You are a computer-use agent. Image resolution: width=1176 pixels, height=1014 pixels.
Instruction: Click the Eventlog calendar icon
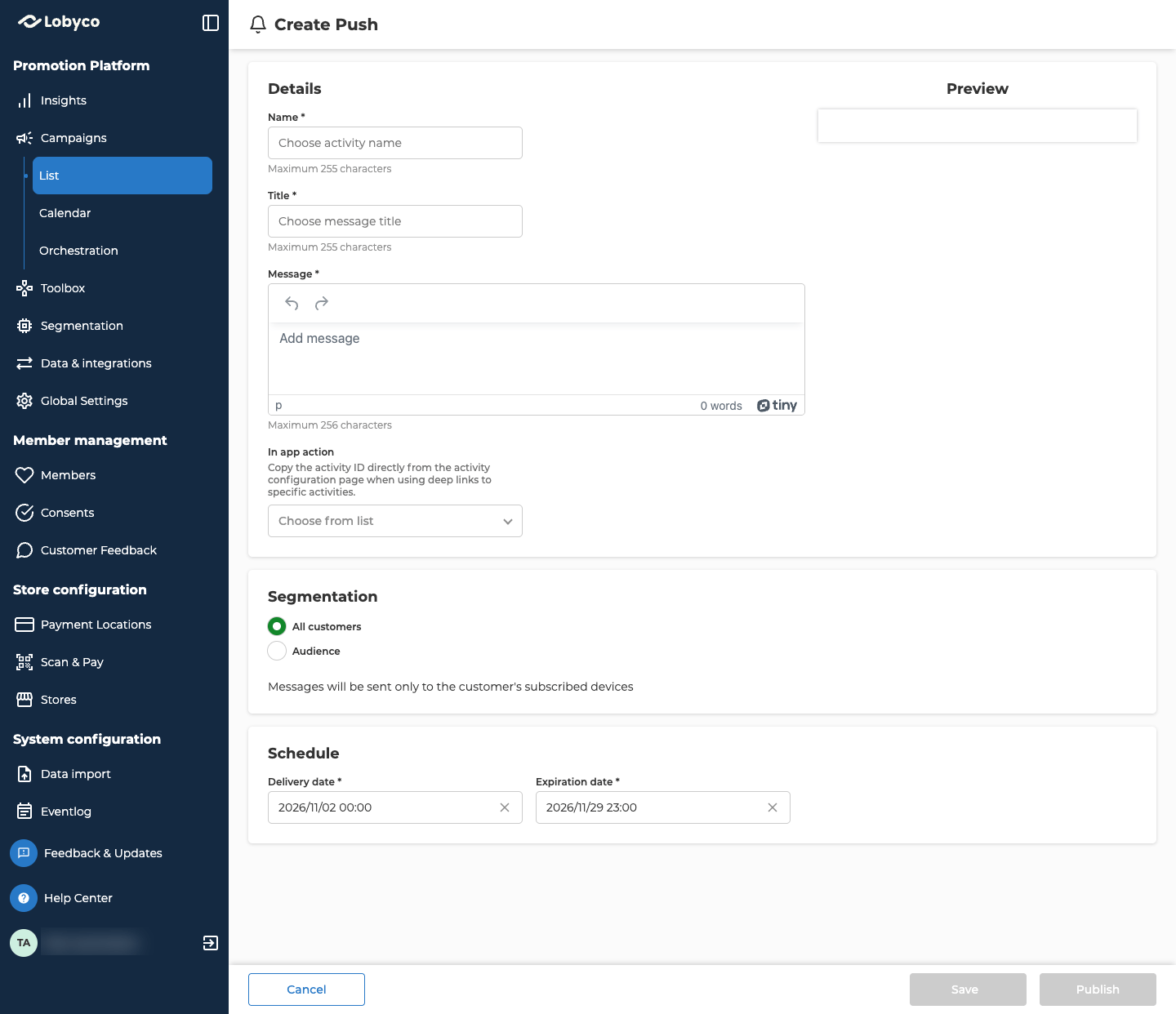24,812
